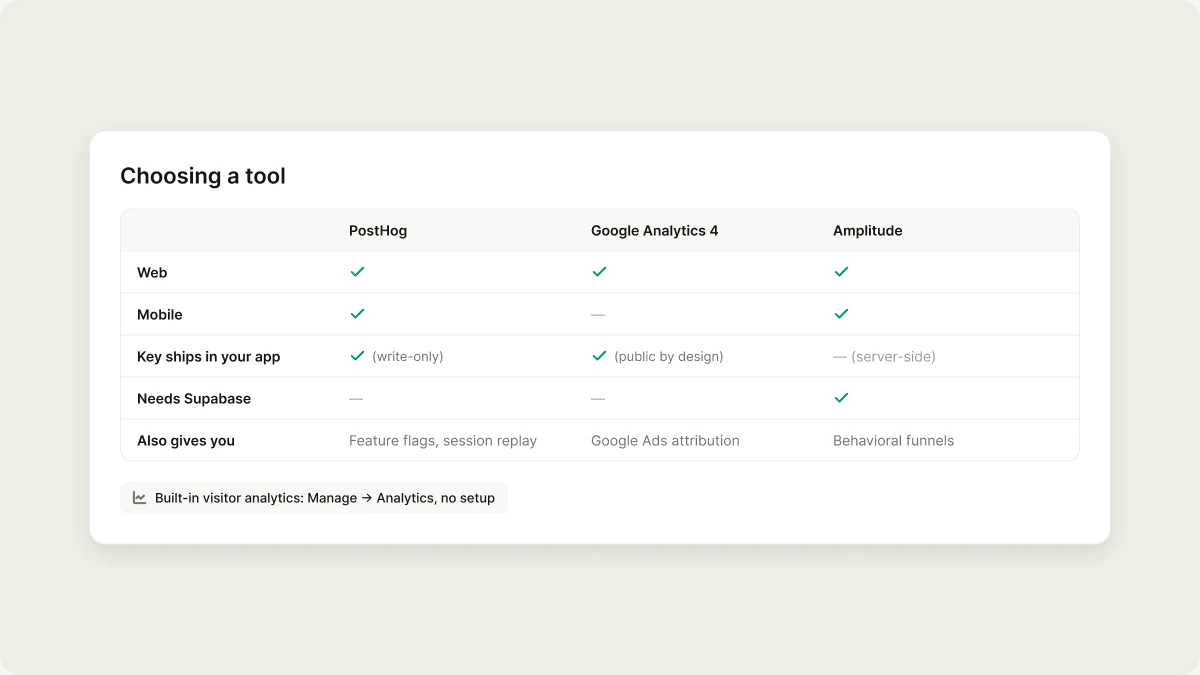Screen dimensions: 1200x675
Task: Click the PostHog column header
Action: [378, 230]
